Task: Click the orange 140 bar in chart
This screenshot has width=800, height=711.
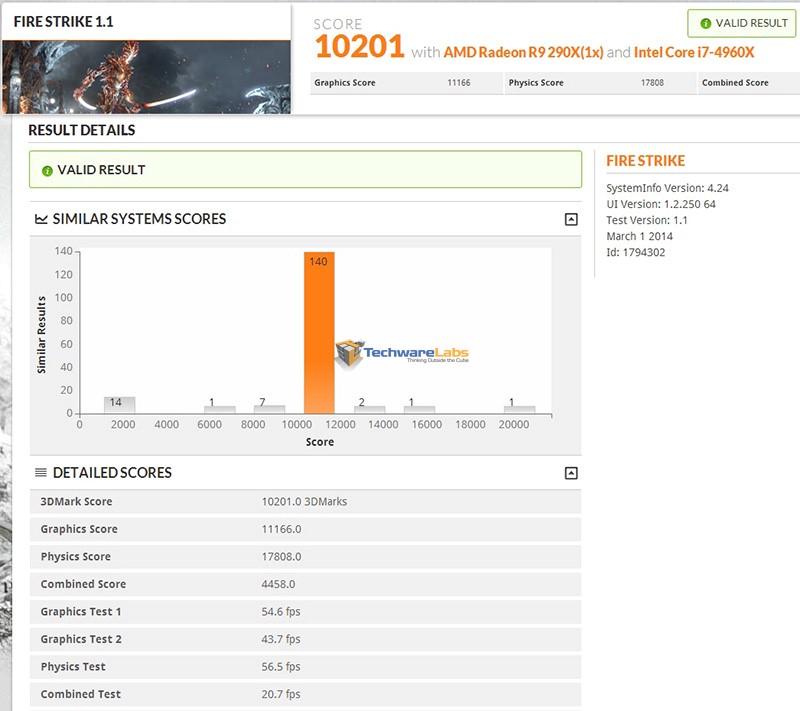Action: pos(319,333)
